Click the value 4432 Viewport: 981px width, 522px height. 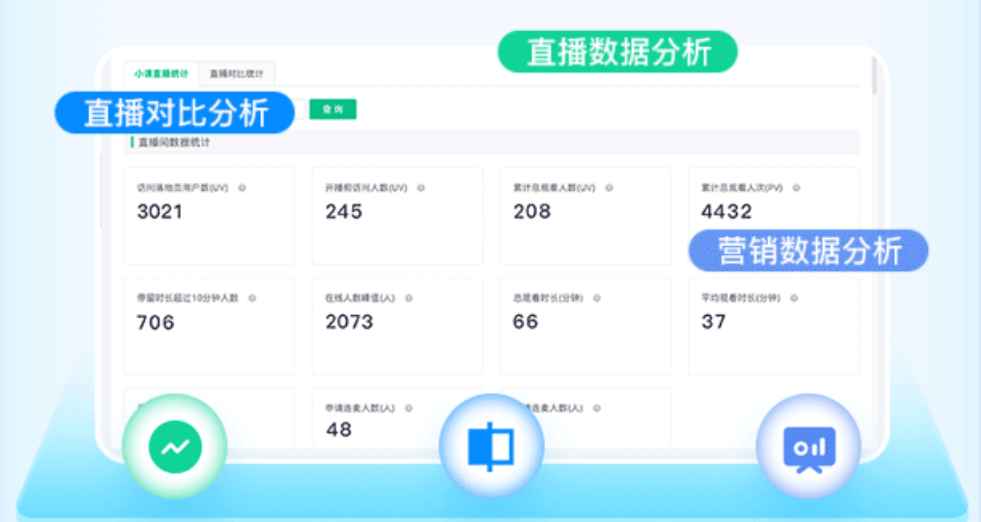[726, 212]
